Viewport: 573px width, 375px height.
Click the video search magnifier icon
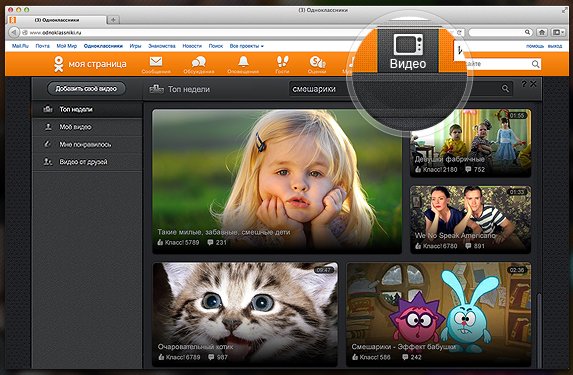505,88
